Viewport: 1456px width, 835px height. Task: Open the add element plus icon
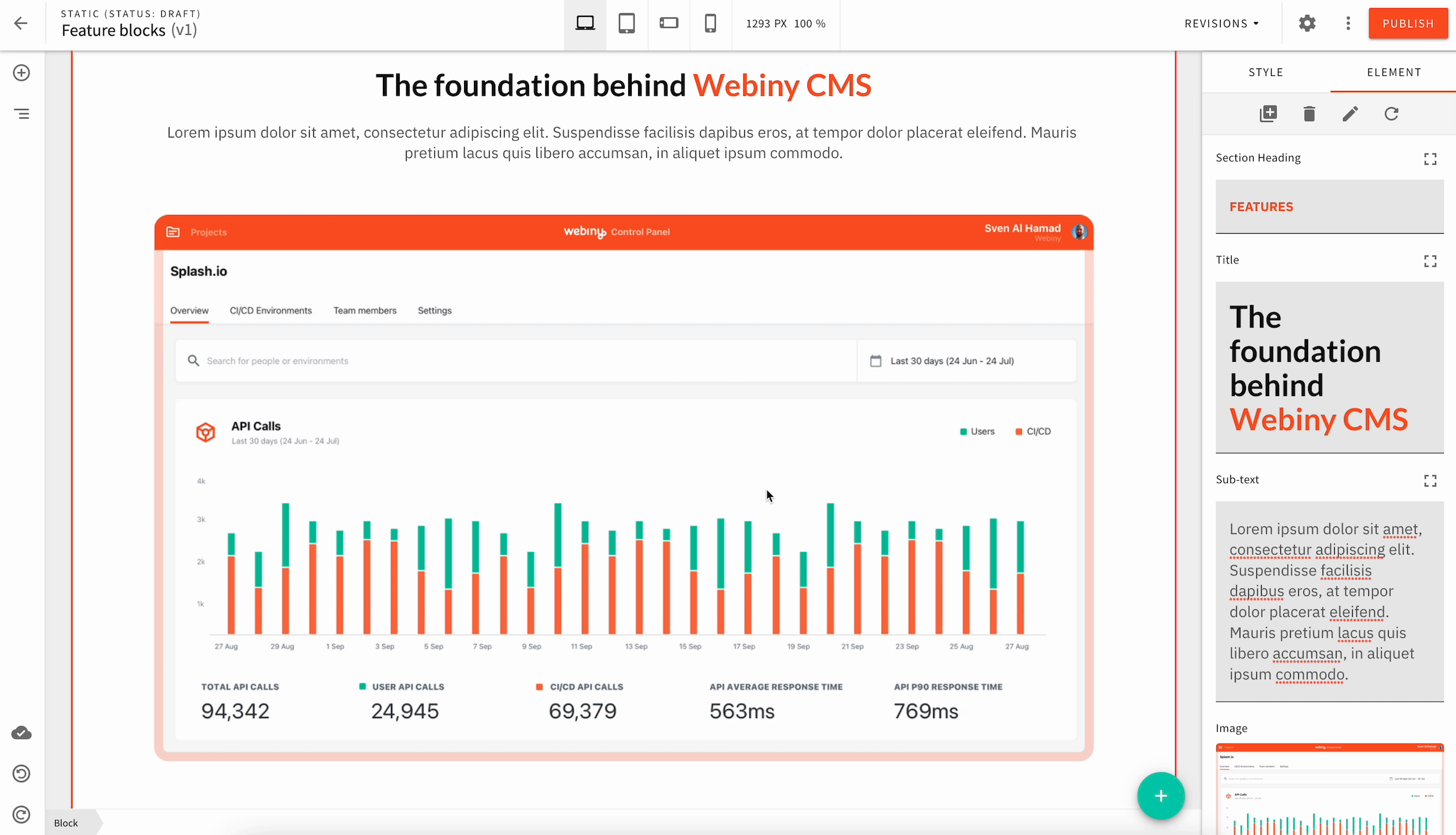pos(21,73)
